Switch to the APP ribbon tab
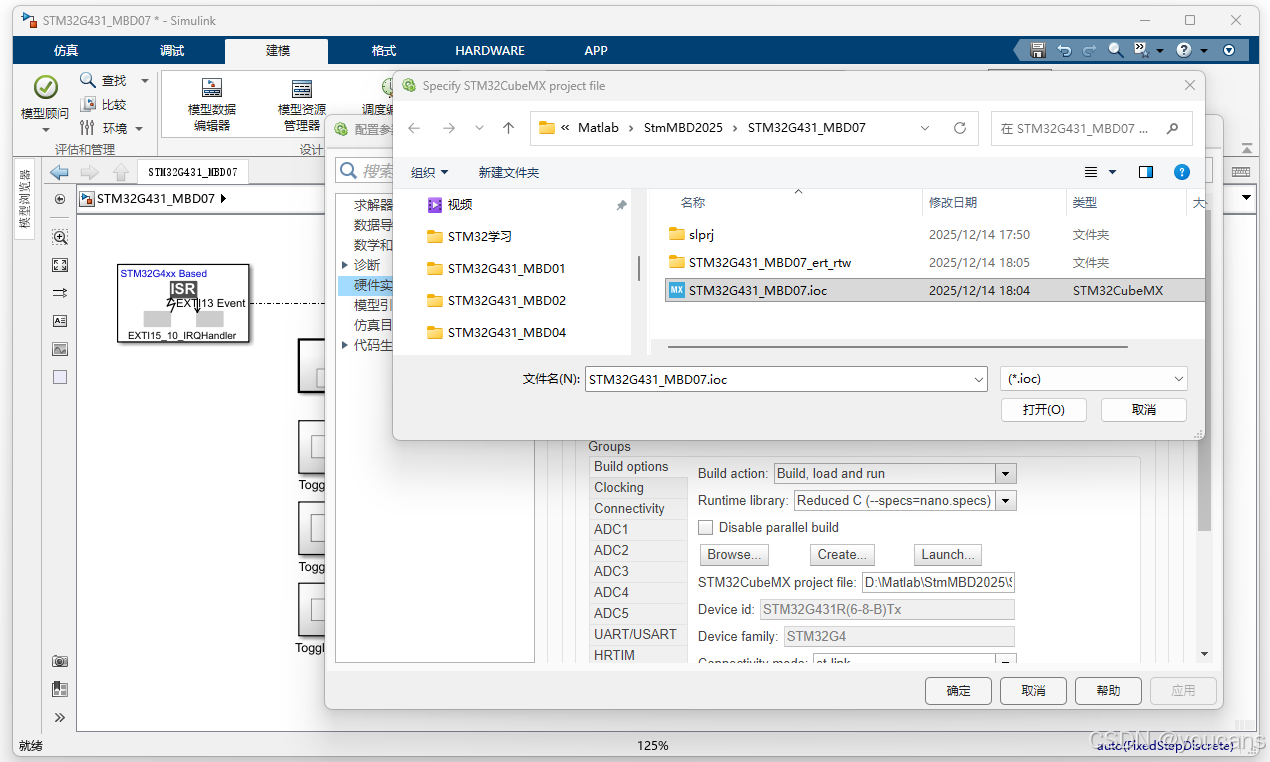The image size is (1270, 762). click(x=596, y=50)
